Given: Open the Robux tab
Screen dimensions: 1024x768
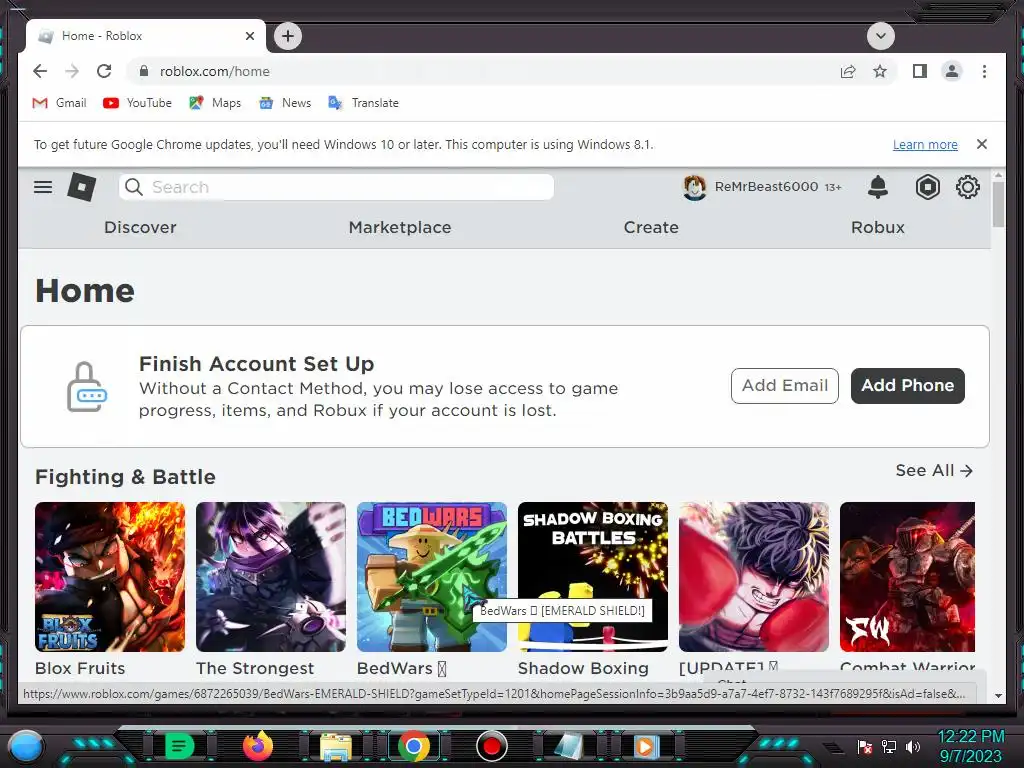Looking at the screenshot, I should point(878,227).
